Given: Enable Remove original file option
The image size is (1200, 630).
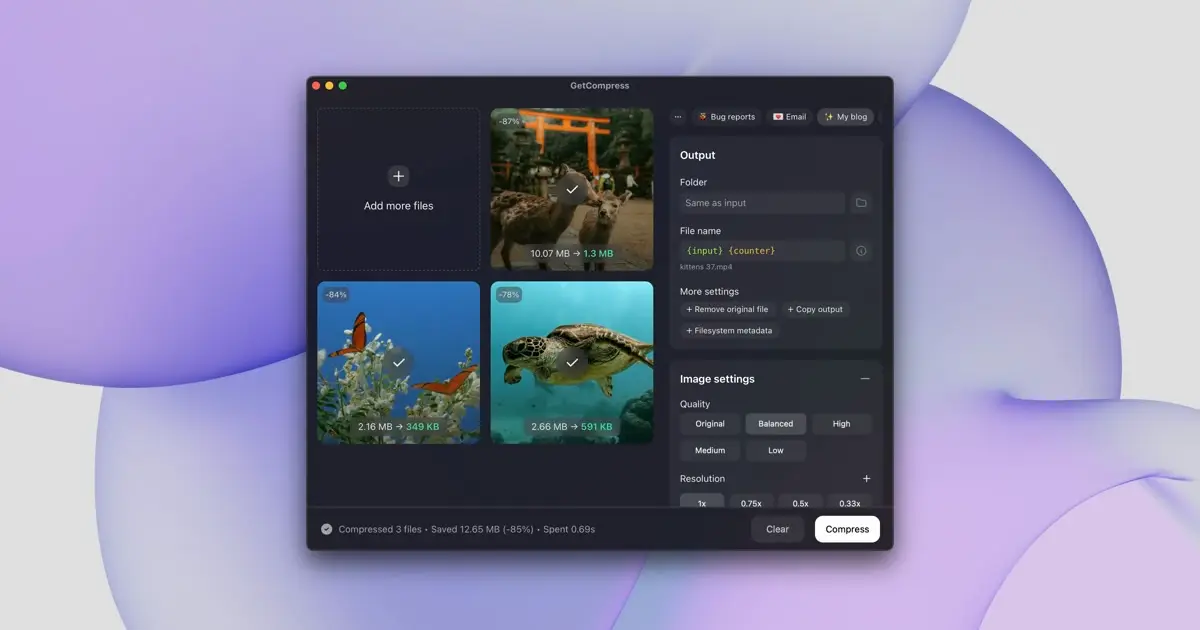Looking at the screenshot, I should click(727, 310).
